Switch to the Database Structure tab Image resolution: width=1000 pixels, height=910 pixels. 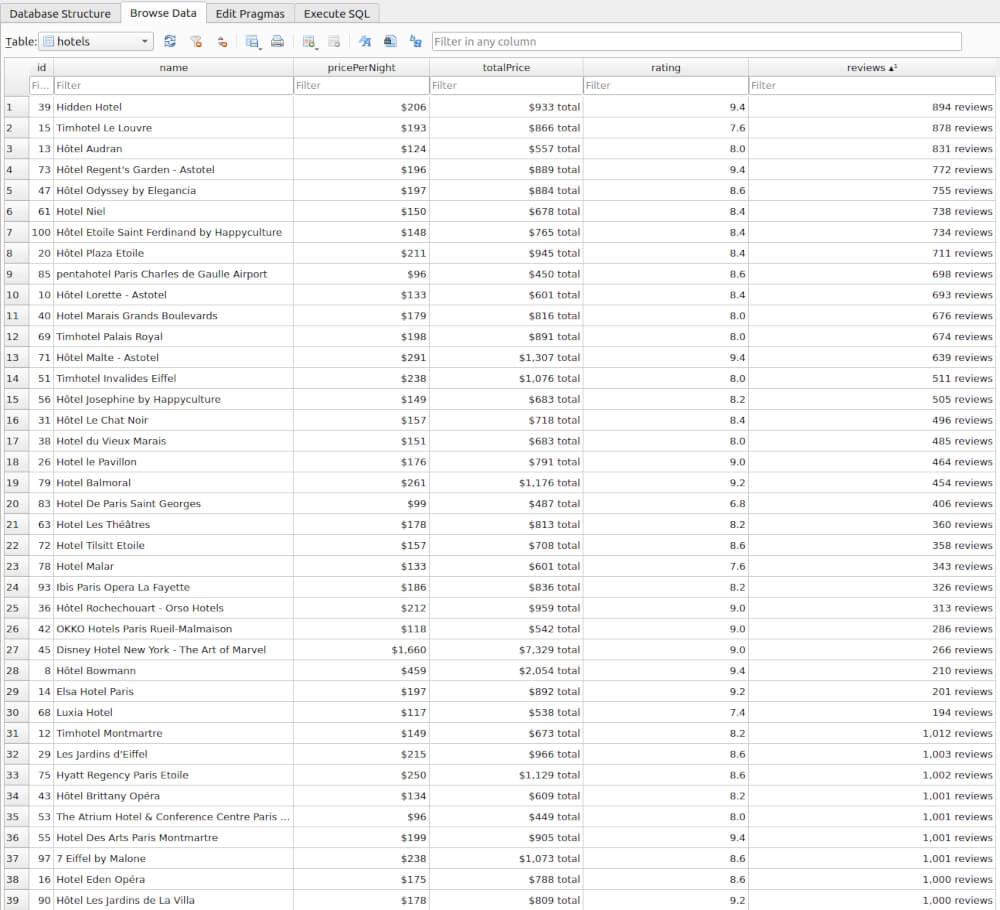(61, 13)
